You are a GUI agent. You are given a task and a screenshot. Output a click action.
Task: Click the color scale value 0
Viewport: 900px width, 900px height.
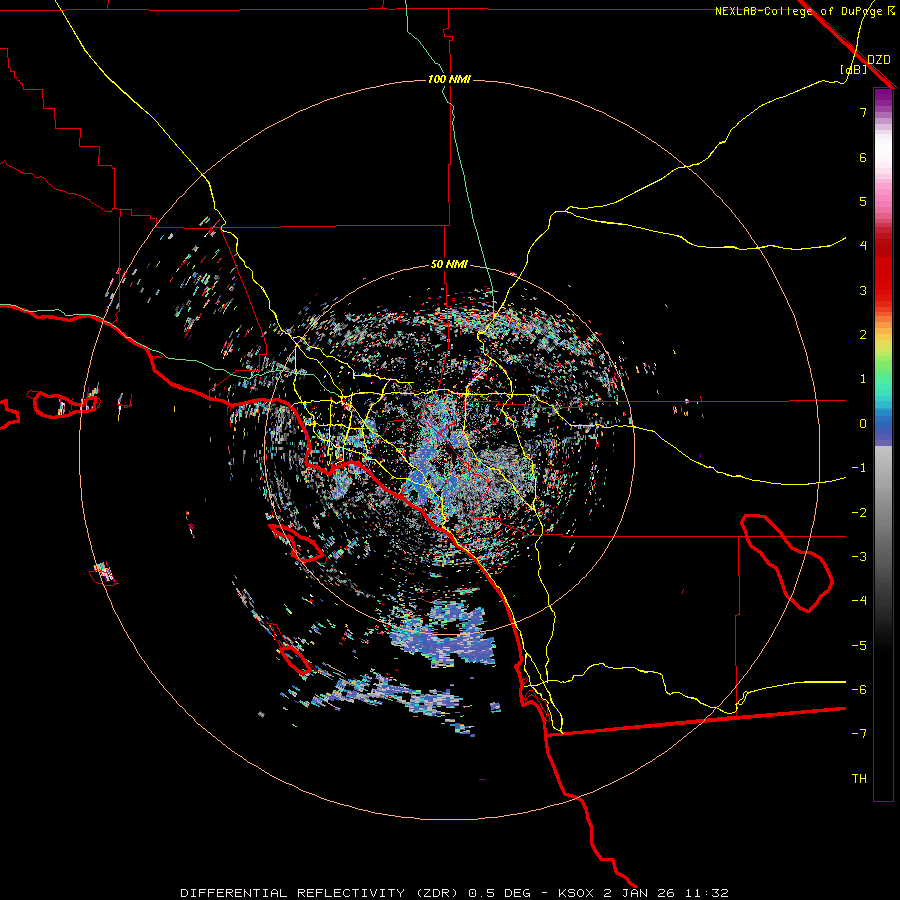(863, 424)
